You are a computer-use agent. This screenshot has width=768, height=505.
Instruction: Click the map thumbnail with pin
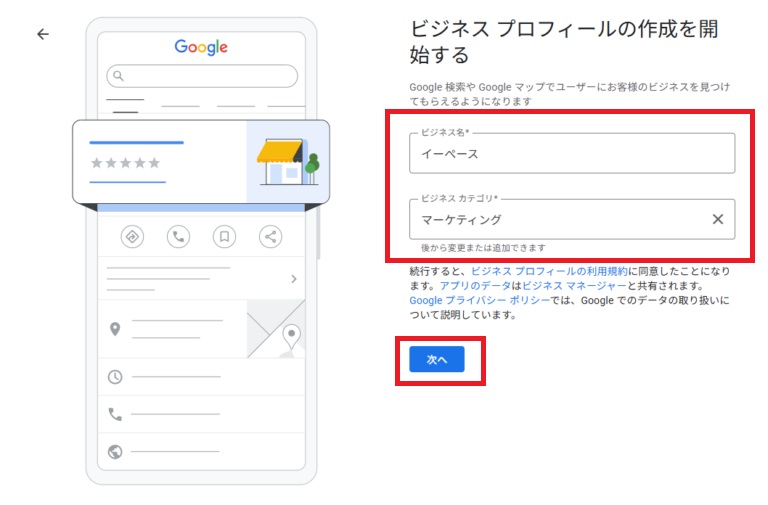click(276, 329)
